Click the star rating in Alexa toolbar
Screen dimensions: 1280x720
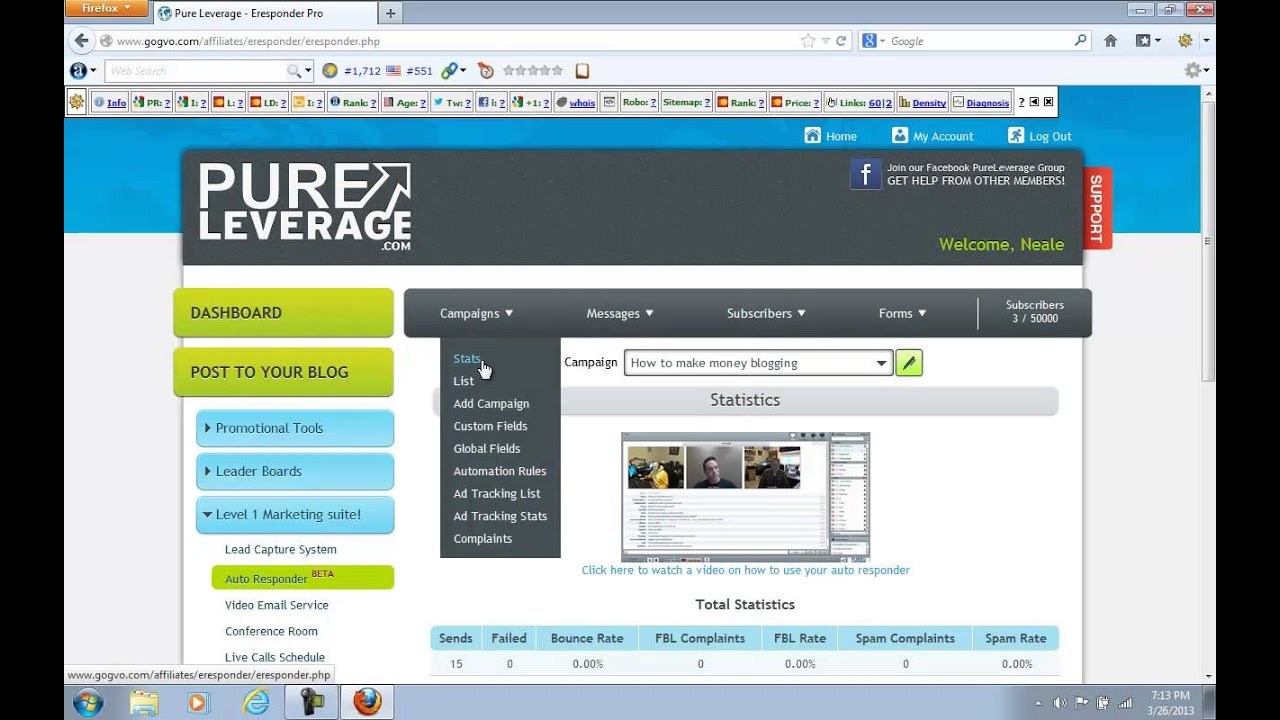click(533, 71)
